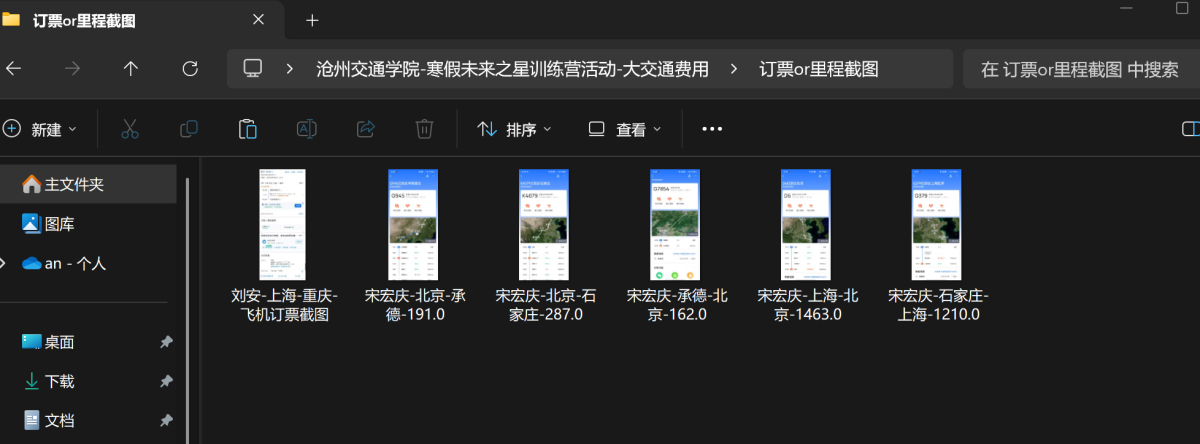The height and width of the screenshot is (444, 1200).
Task: Open the 查看 (View) dropdown
Action: [x=625, y=129]
